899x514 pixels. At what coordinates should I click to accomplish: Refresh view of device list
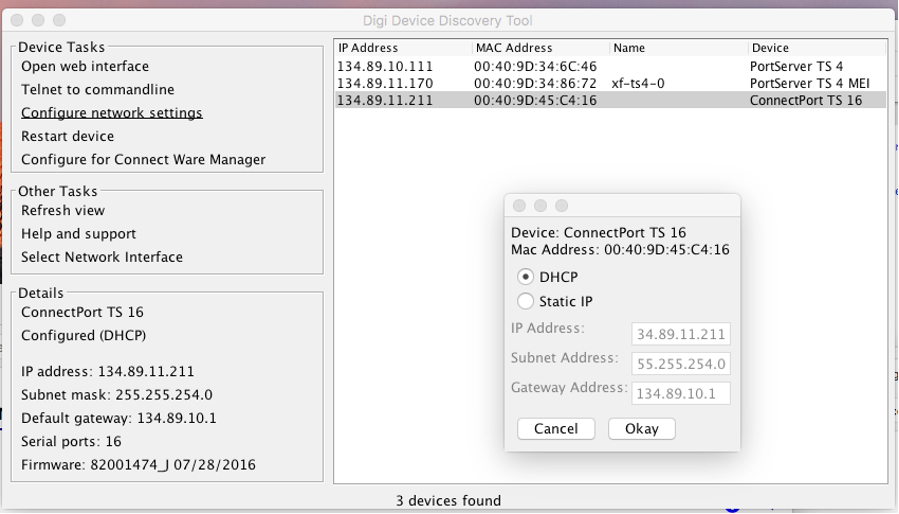63,210
